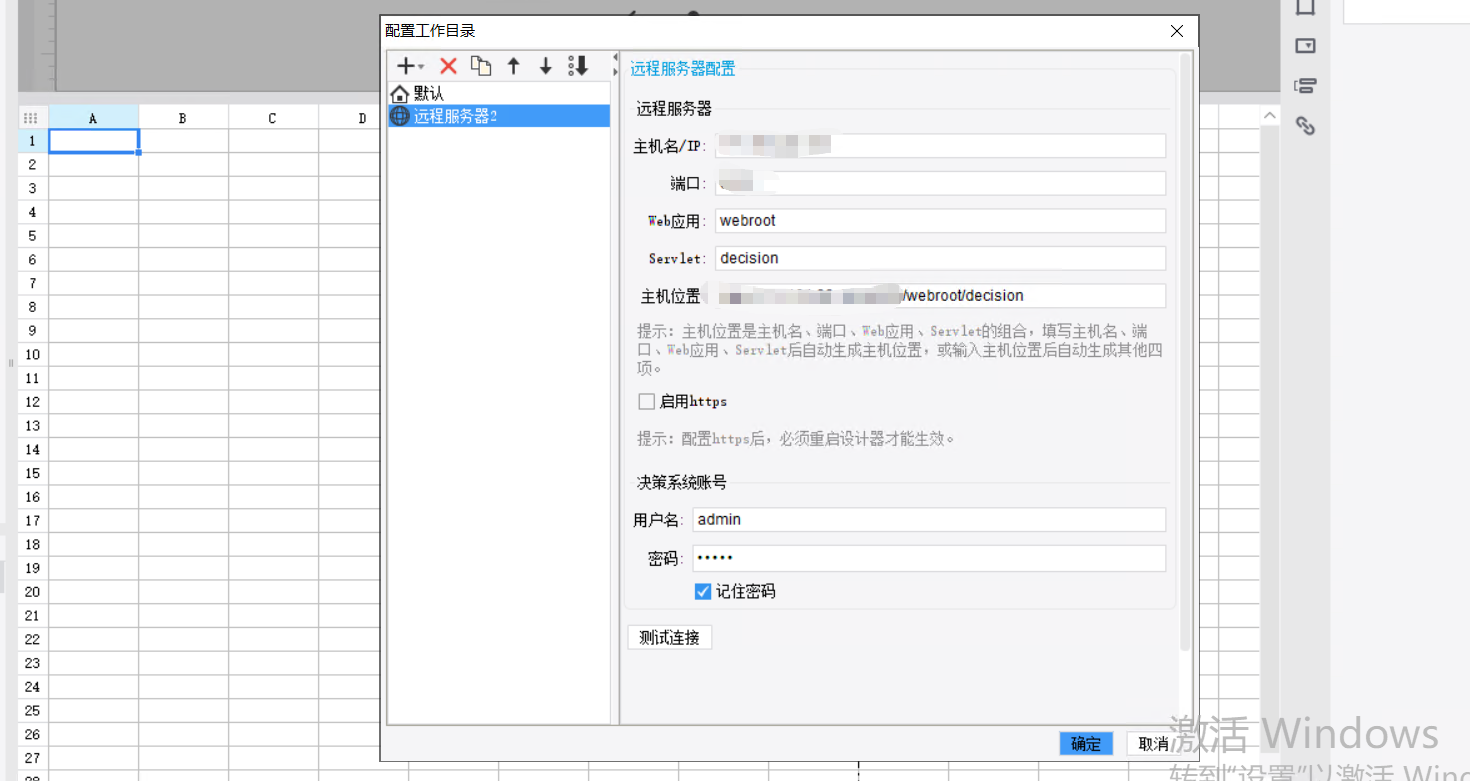
Task: Focus the Servlet field containing decision
Action: click(x=940, y=258)
